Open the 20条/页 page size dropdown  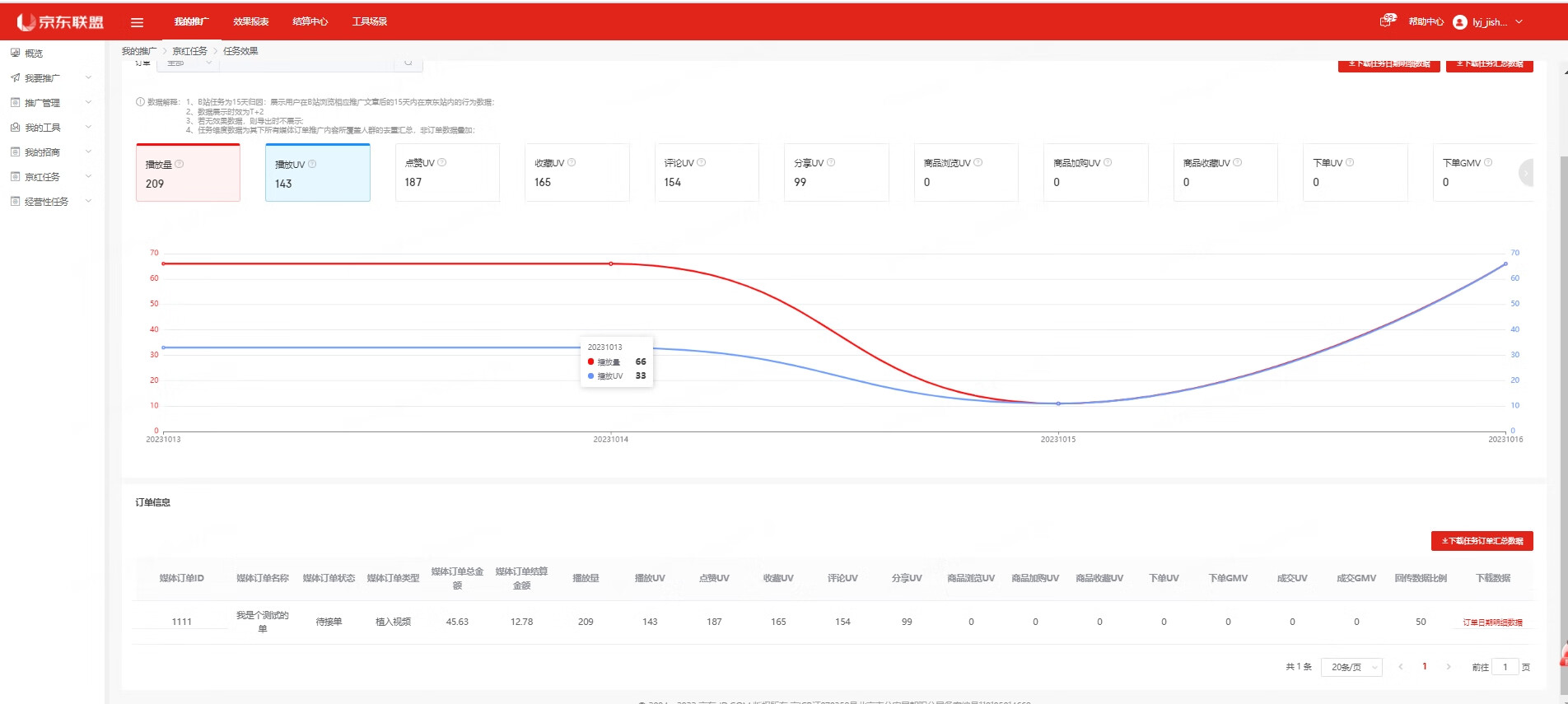coord(1351,667)
